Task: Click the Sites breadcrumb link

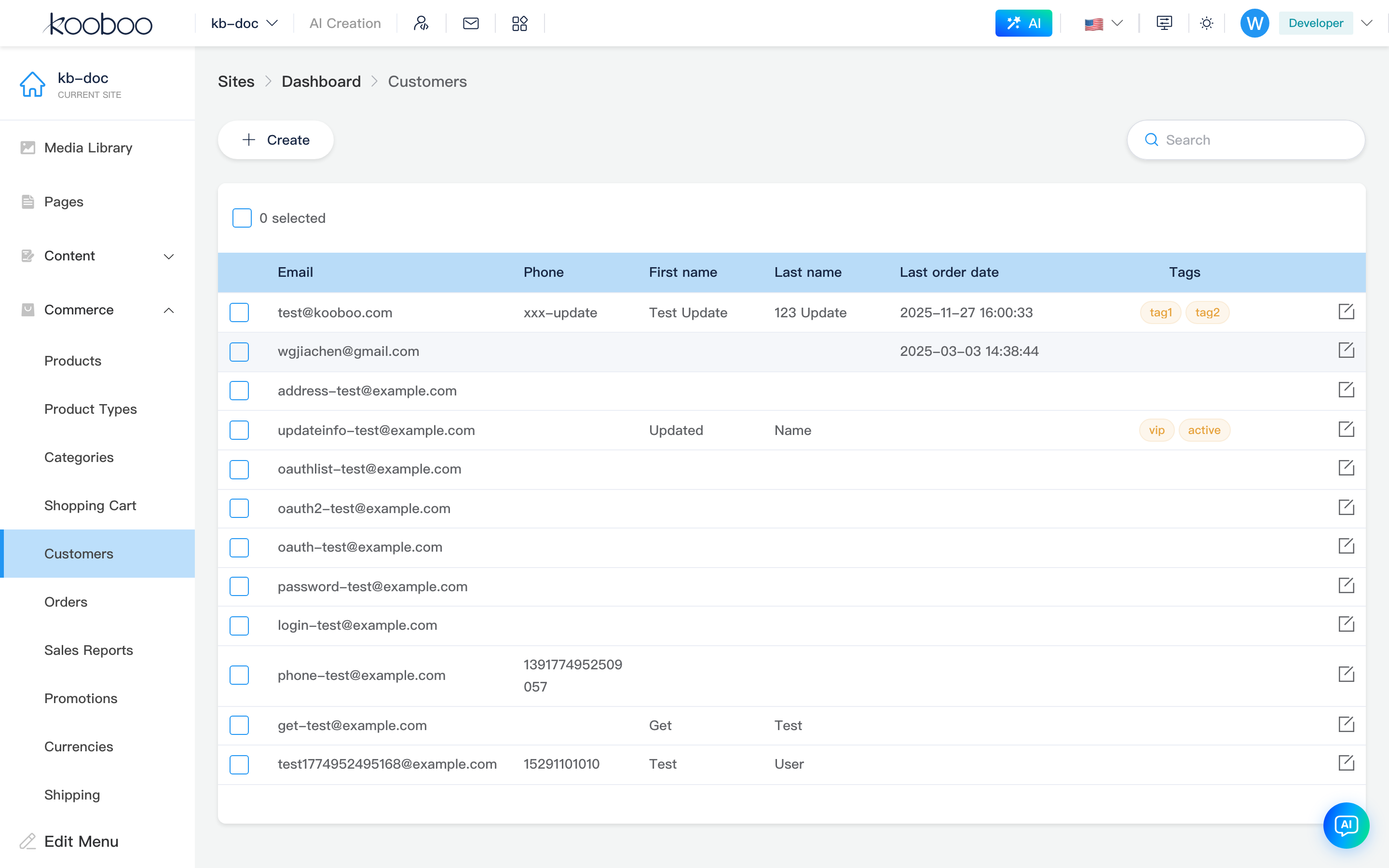Action: pyautogui.click(x=236, y=81)
